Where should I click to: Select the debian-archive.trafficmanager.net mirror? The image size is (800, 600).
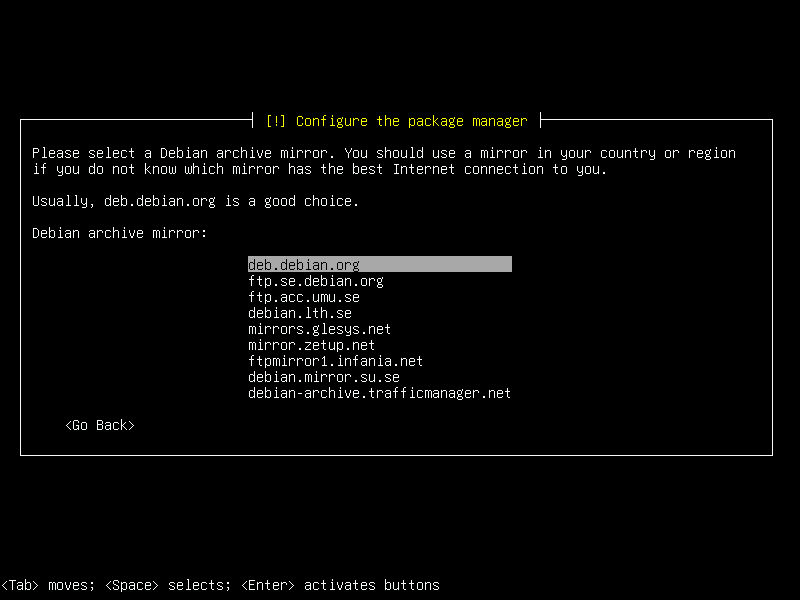[380, 392]
